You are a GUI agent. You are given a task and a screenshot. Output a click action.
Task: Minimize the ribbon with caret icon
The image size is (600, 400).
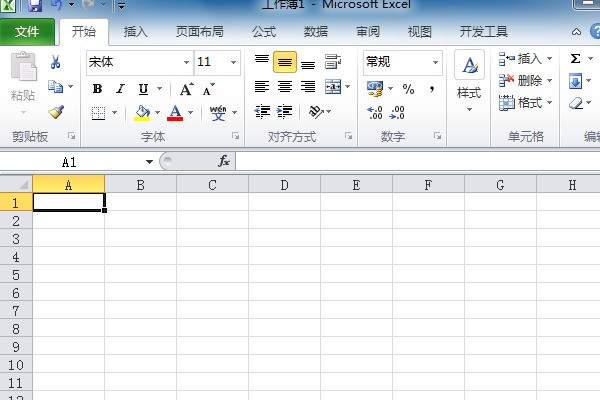click(x=576, y=32)
